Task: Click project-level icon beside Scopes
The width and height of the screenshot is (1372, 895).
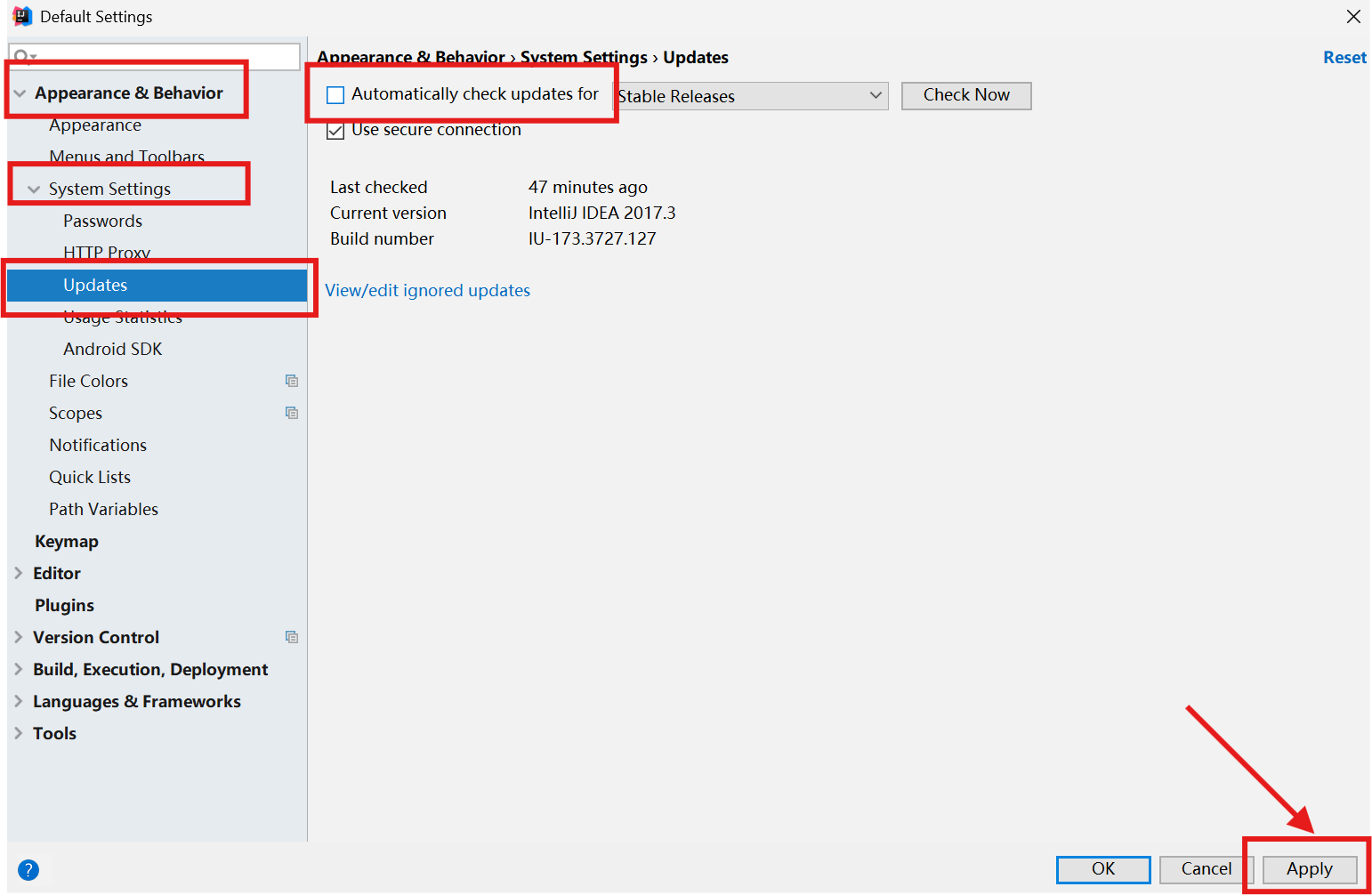Action: click(291, 413)
